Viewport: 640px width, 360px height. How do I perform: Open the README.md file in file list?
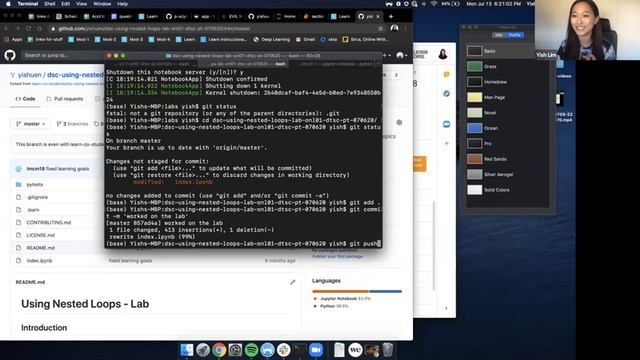pyautogui.click(x=40, y=248)
